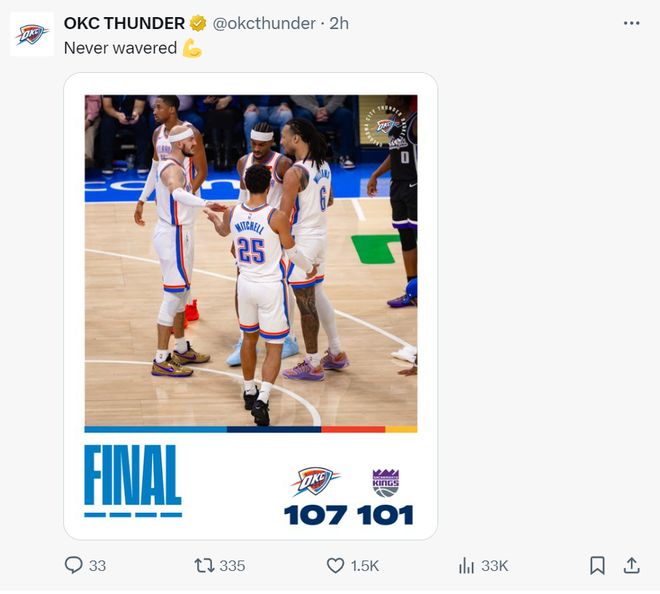This screenshot has width=660, height=594.
Task: Share the post via upload icon
Action: pos(631,565)
